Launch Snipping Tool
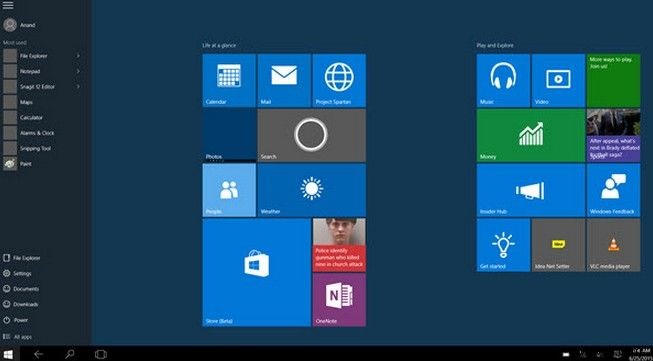 click(42, 148)
